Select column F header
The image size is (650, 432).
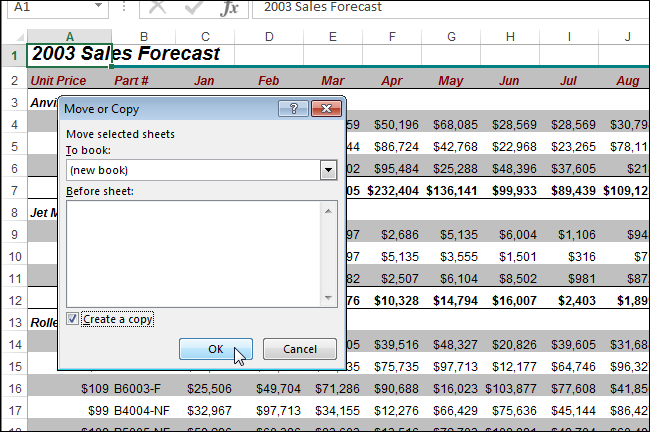pyautogui.click(x=392, y=36)
